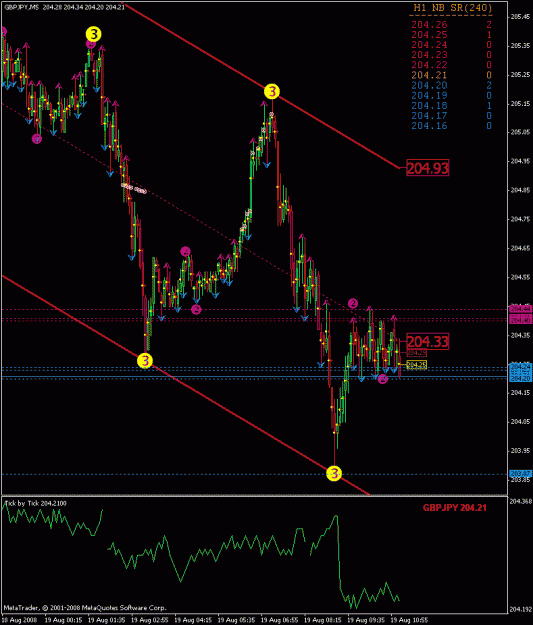Click the 204.95 price axis value

click(x=521, y=161)
